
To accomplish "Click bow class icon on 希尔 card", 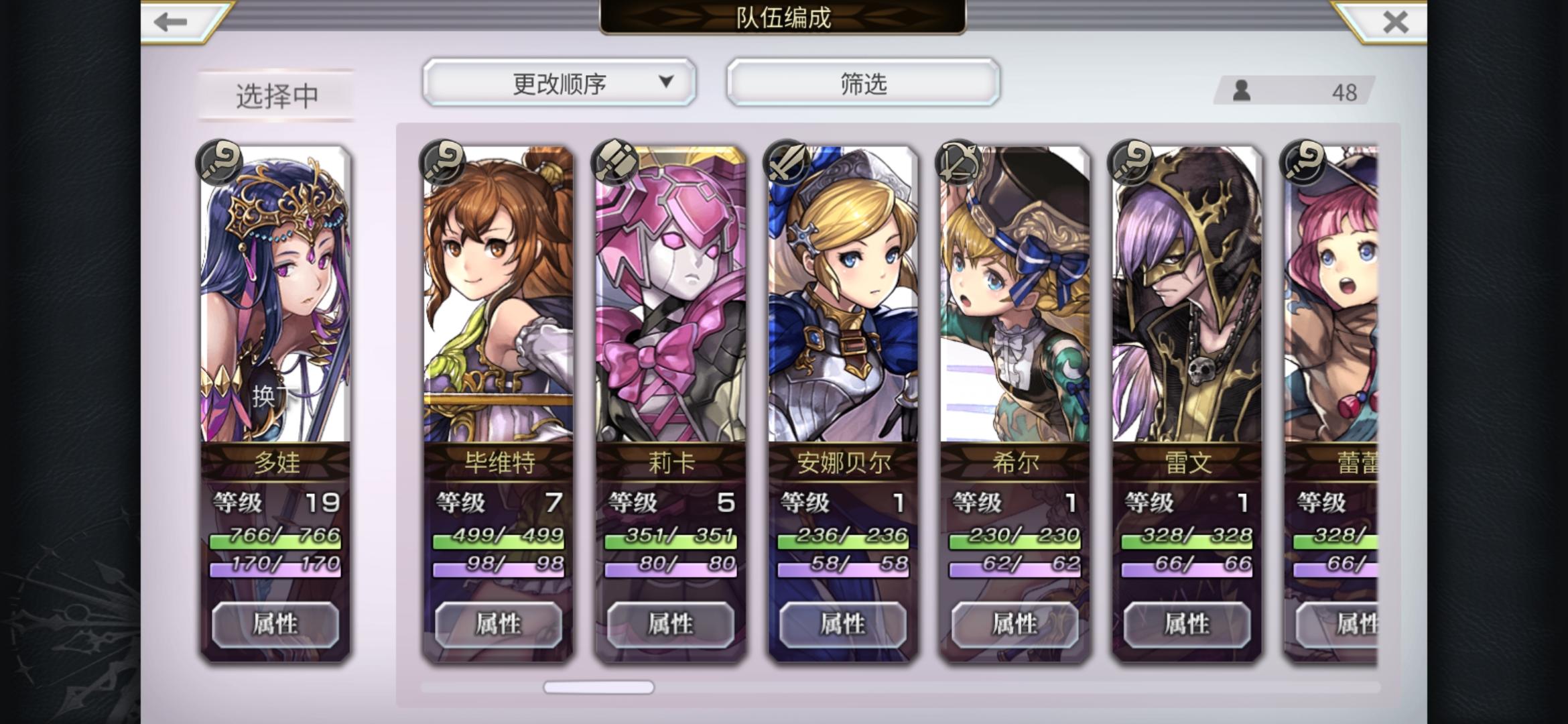I will (959, 162).
